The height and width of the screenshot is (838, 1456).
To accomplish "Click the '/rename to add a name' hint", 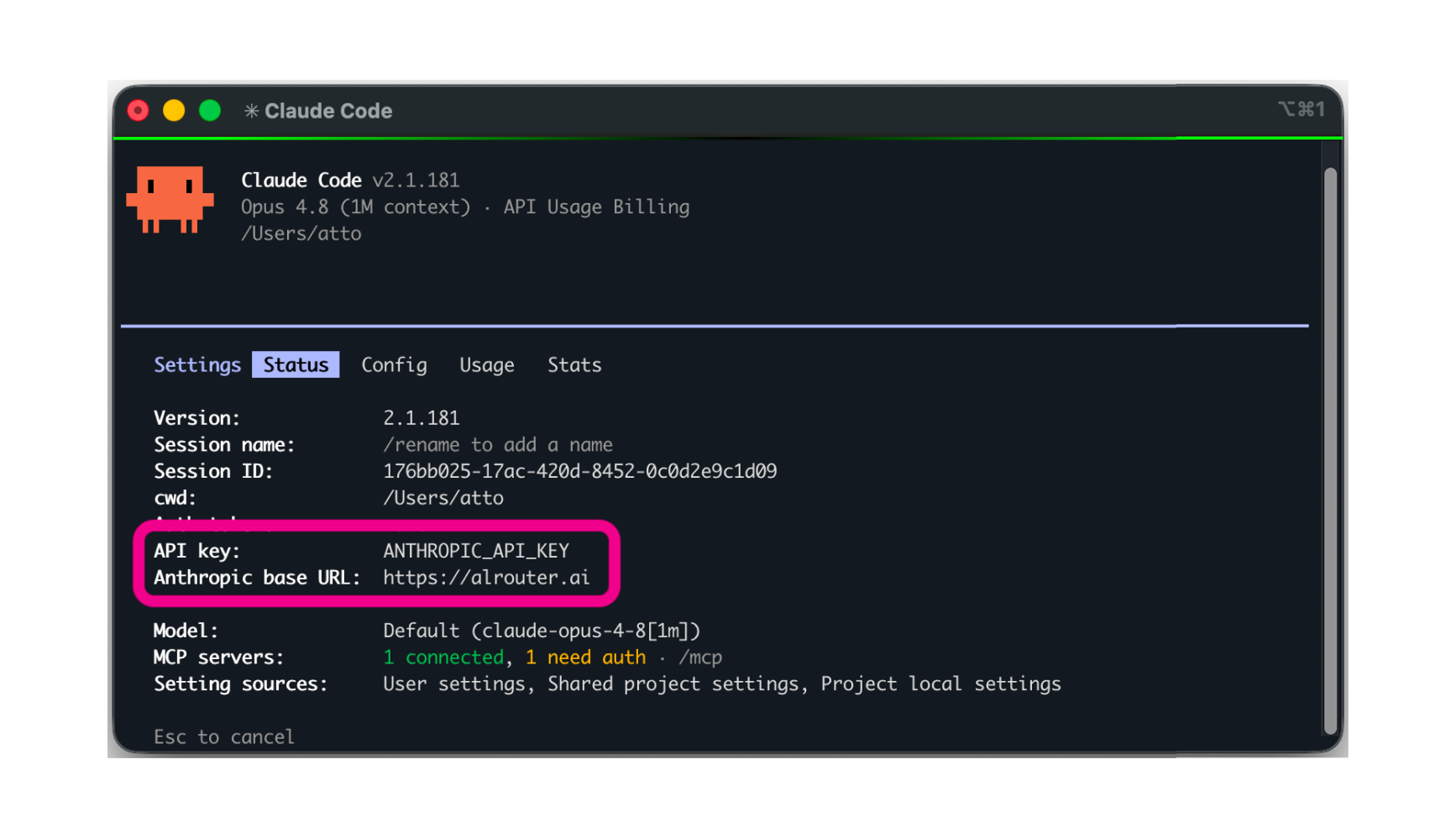I will [x=498, y=445].
